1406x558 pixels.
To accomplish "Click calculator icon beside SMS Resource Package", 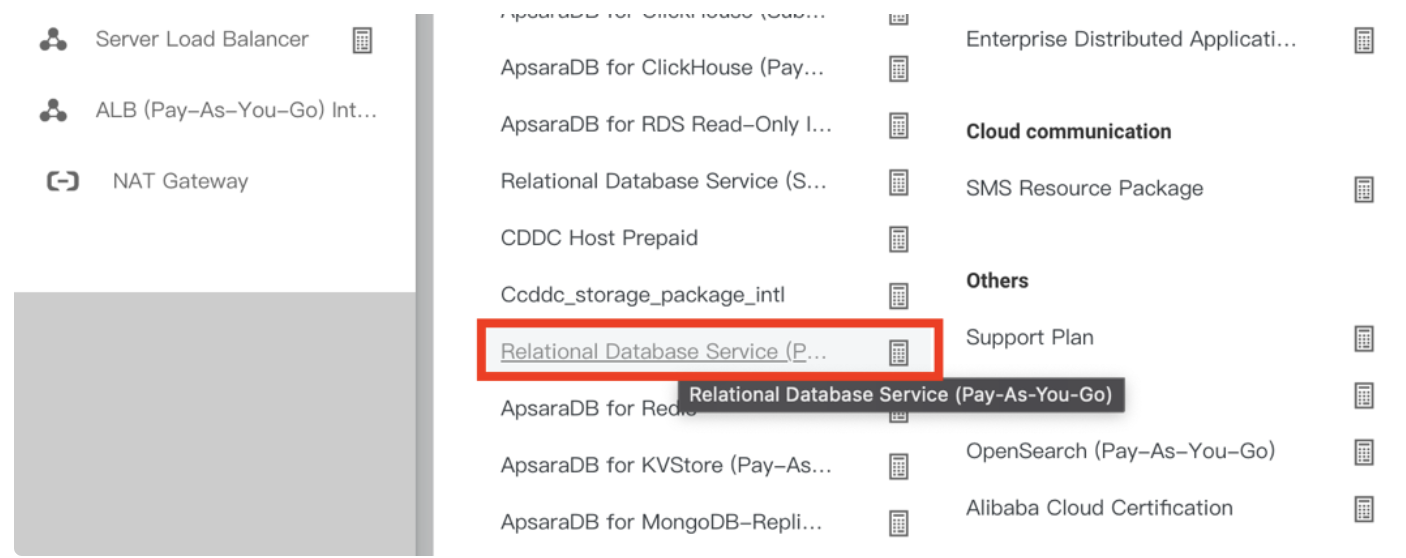I will coord(1363,189).
